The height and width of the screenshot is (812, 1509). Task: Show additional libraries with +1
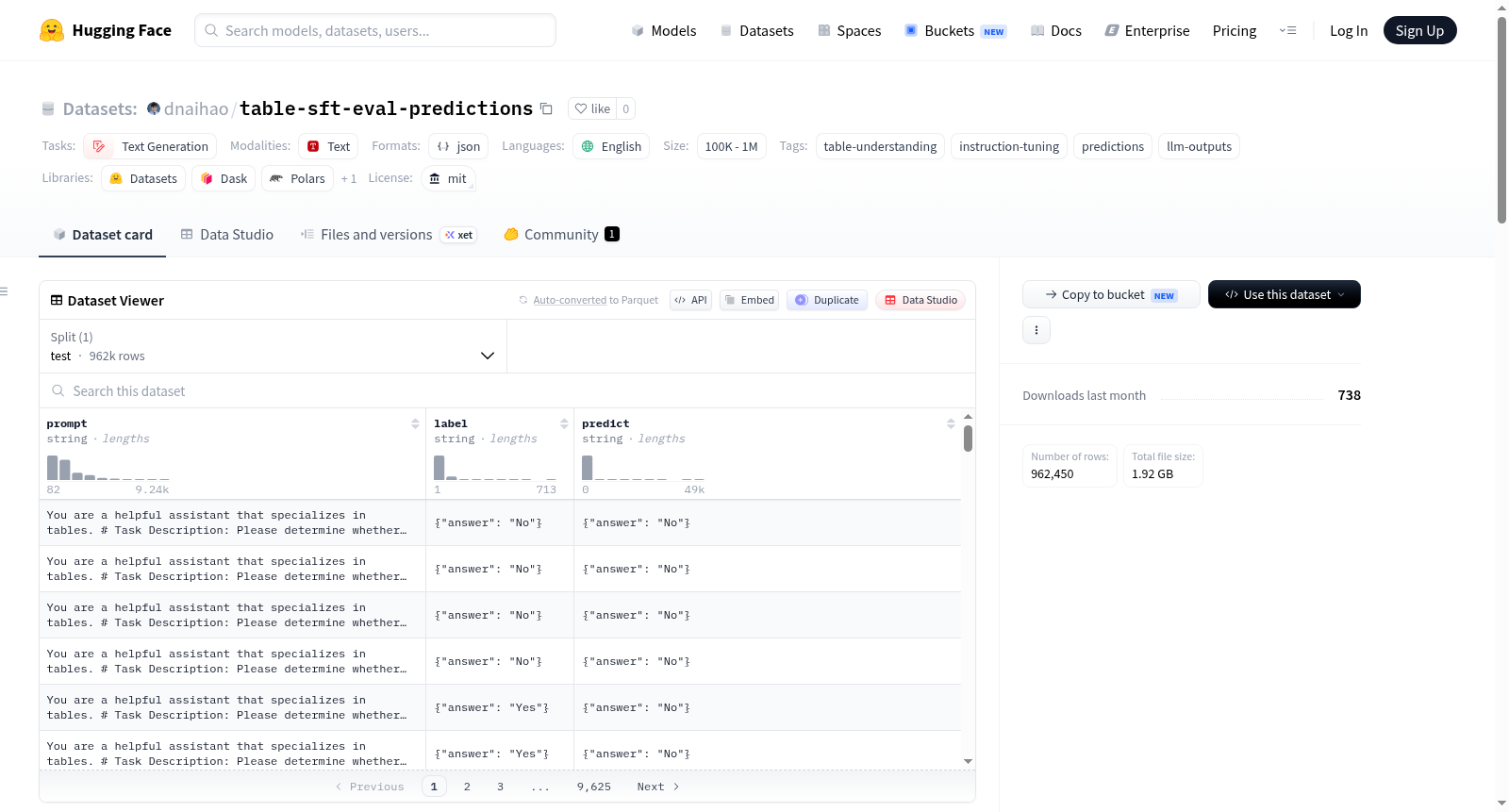[x=349, y=178]
